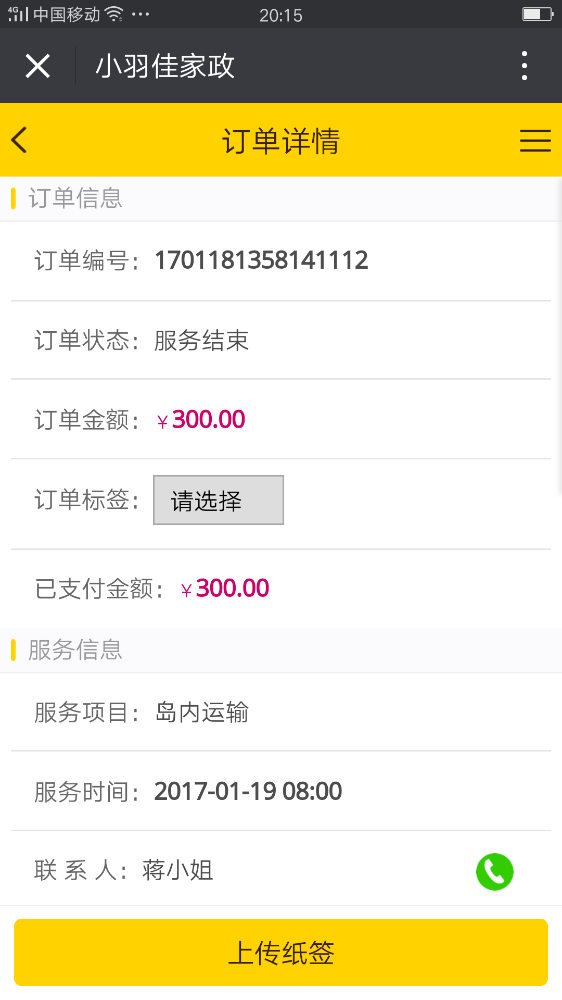The height and width of the screenshot is (1000, 562).
Task: Tap the Wi-Fi status bar icon
Action: [x=114, y=14]
